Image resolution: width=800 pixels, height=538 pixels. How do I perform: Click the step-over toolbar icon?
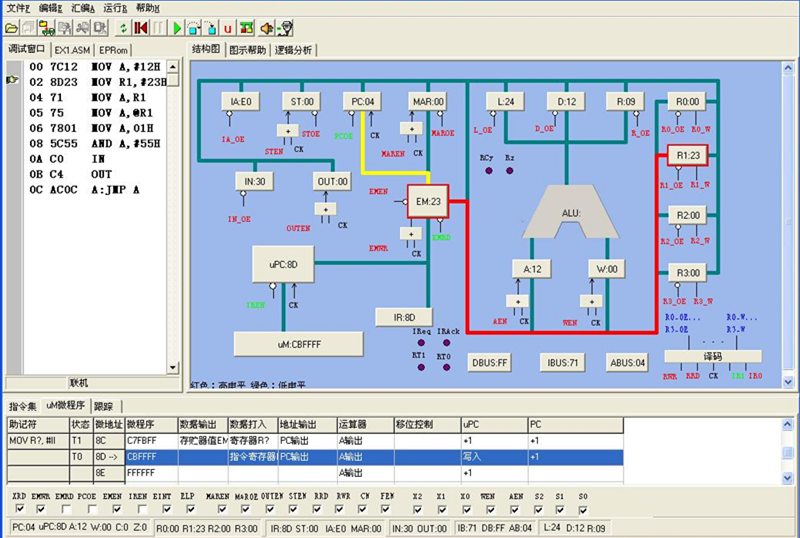[x=194, y=28]
